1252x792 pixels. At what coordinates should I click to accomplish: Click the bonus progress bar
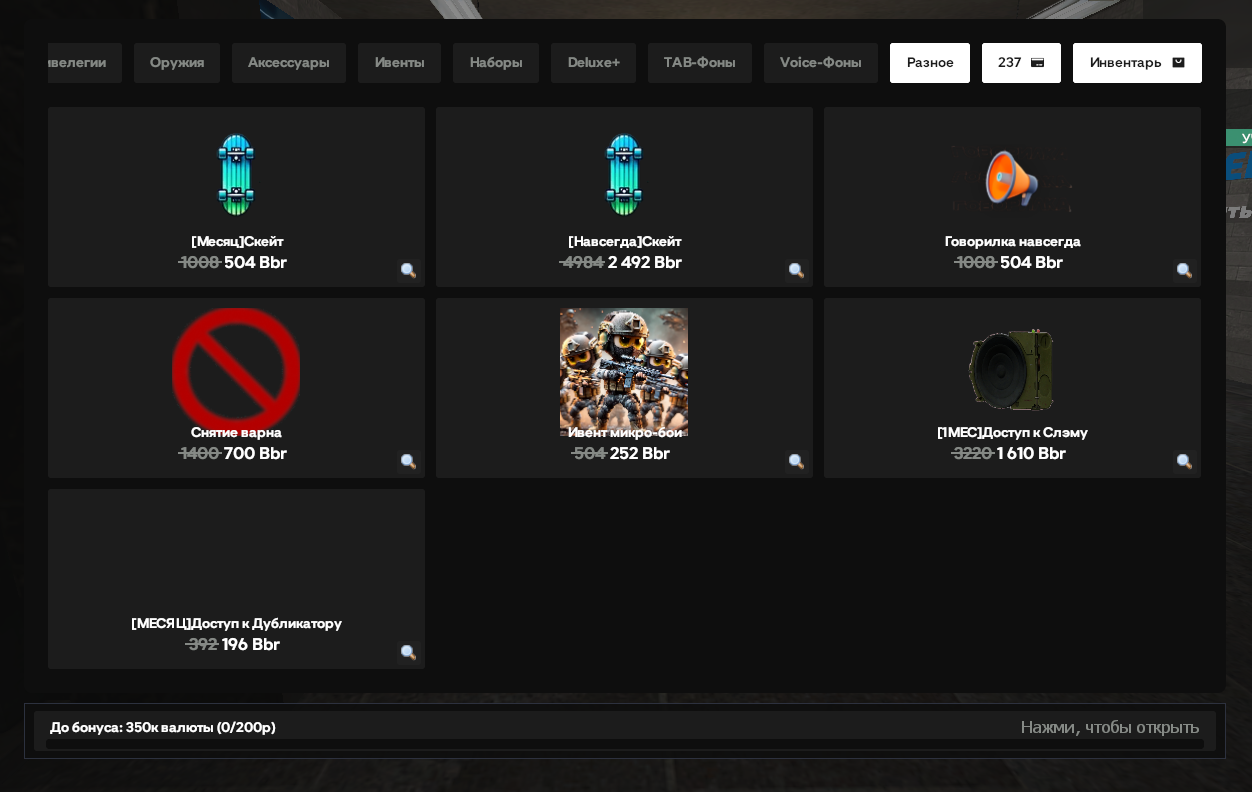coord(625,744)
